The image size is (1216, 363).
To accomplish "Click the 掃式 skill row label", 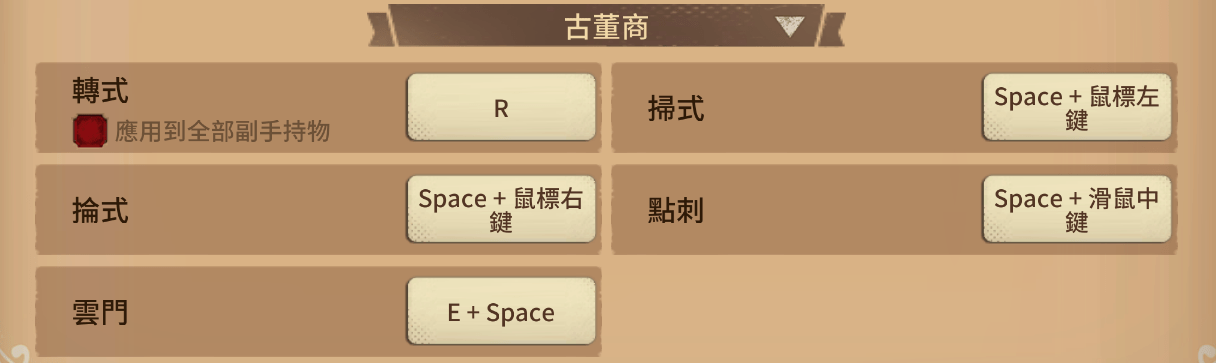I will click(x=676, y=108).
